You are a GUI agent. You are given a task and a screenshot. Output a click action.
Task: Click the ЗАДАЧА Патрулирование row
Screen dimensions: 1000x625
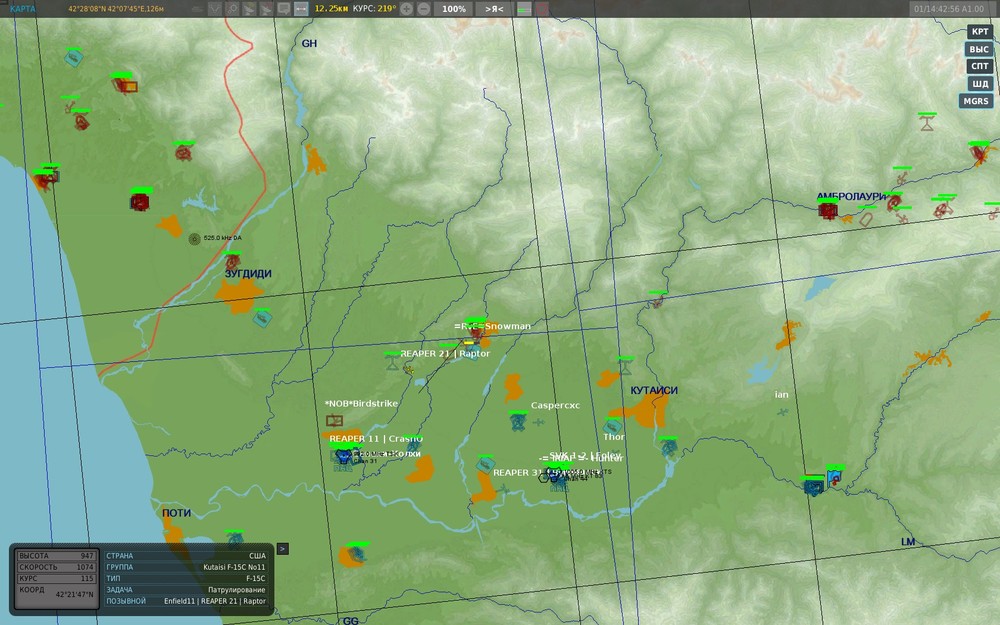pyautogui.click(x=186, y=590)
